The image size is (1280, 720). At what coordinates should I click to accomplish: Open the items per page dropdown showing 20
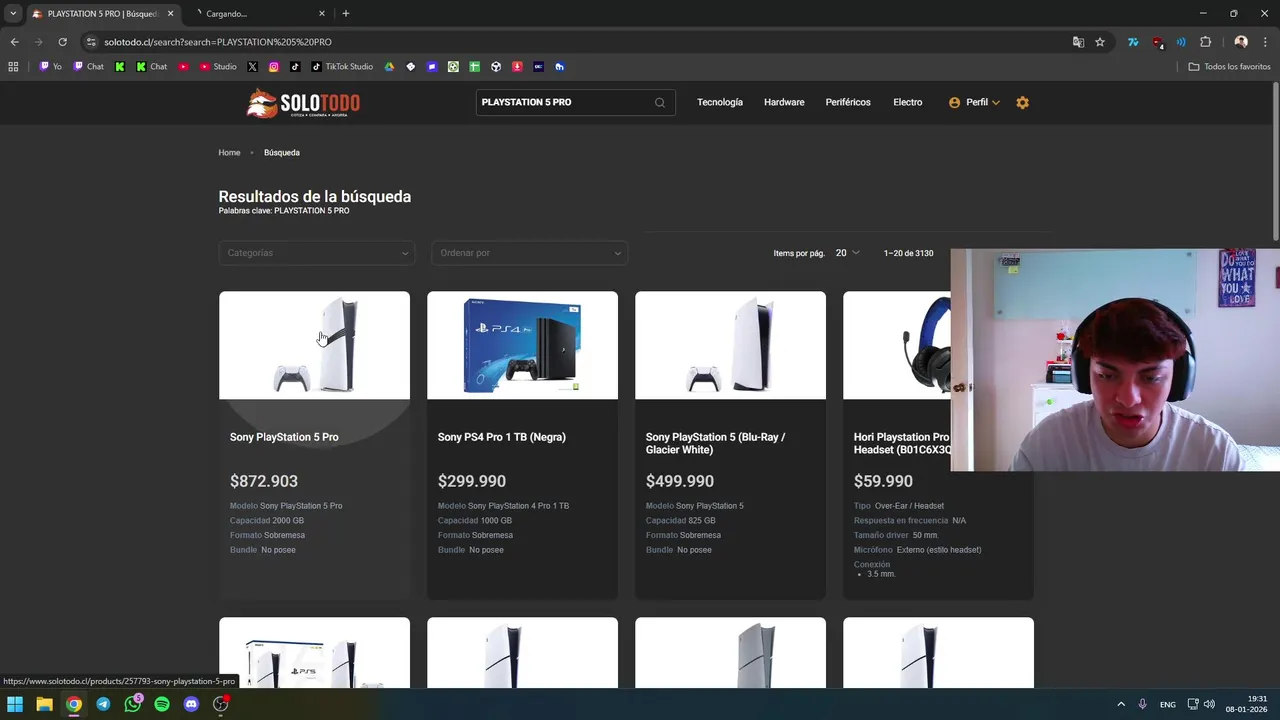847,253
